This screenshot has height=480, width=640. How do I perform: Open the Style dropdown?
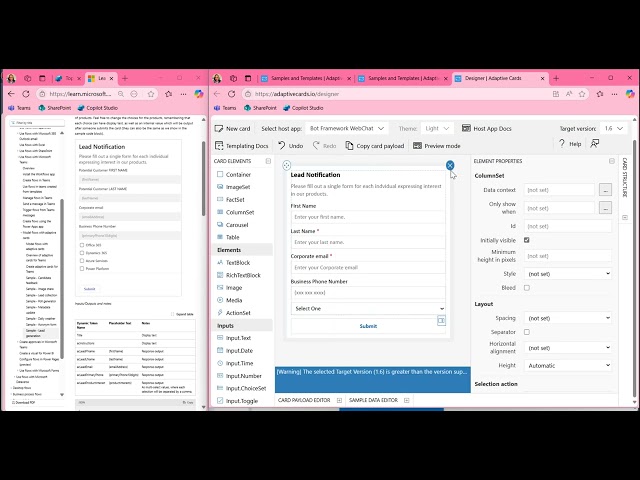pos(568,274)
